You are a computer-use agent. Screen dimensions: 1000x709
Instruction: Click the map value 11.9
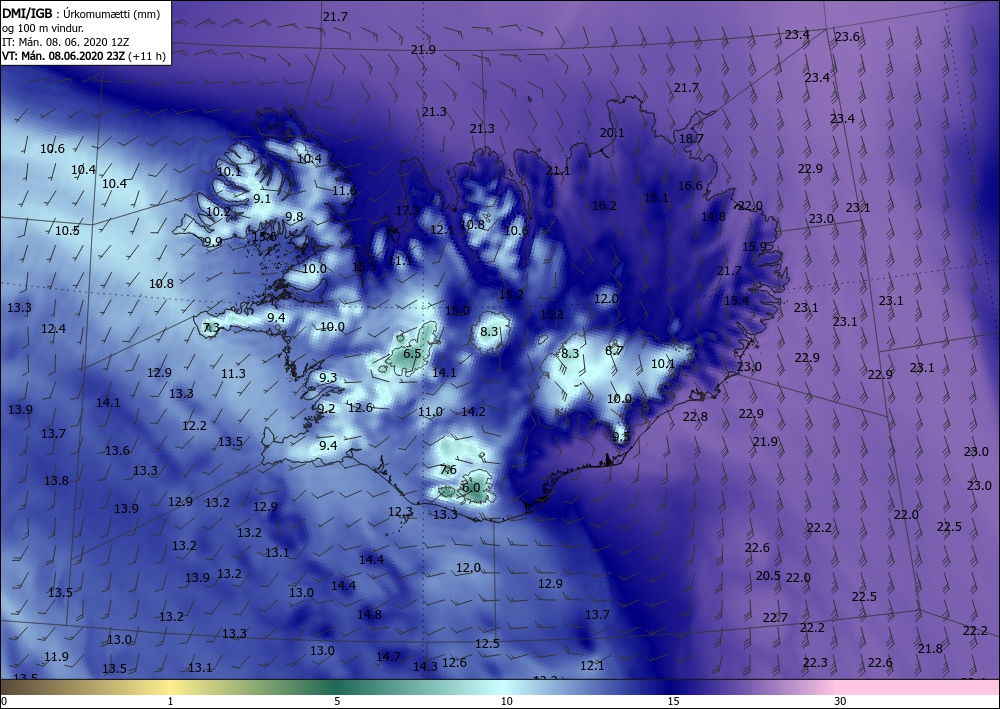point(57,656)
